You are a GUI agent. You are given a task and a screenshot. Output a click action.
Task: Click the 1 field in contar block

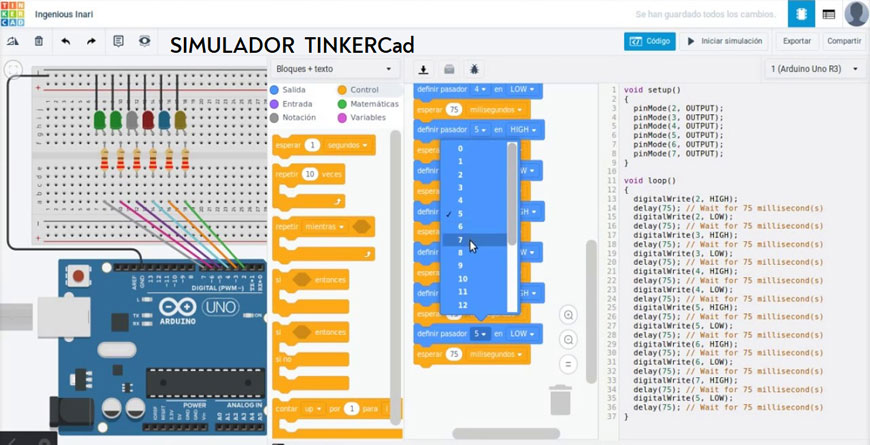click(x=351, y=409)
